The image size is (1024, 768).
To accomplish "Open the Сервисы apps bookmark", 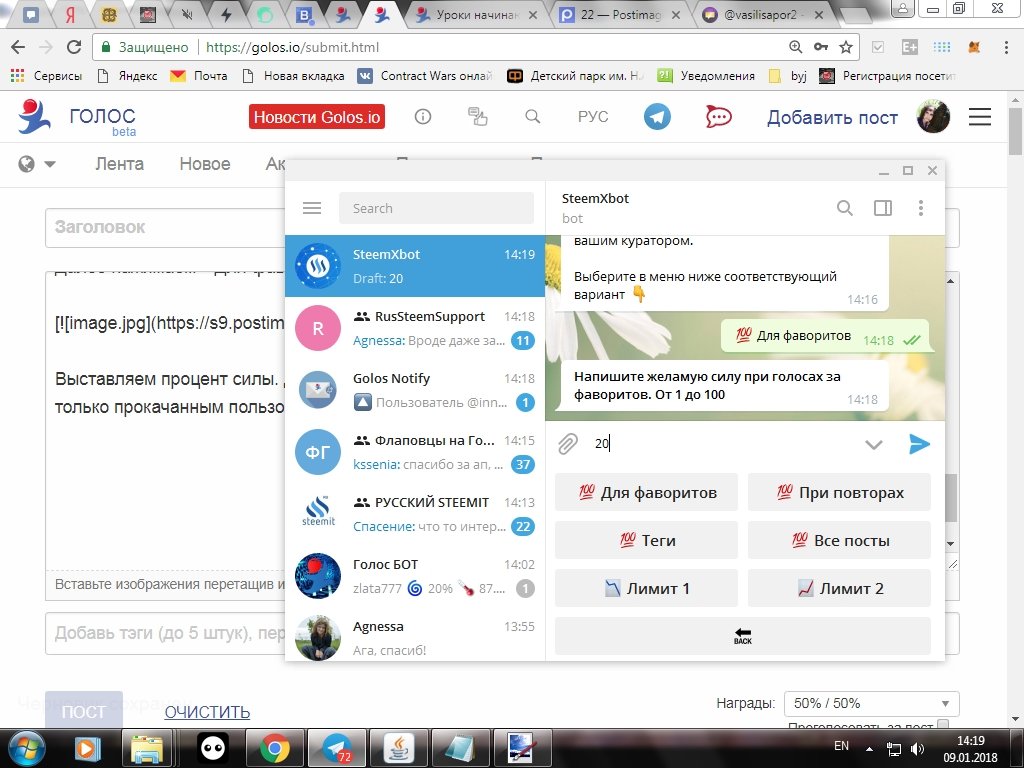I will 46,76.
